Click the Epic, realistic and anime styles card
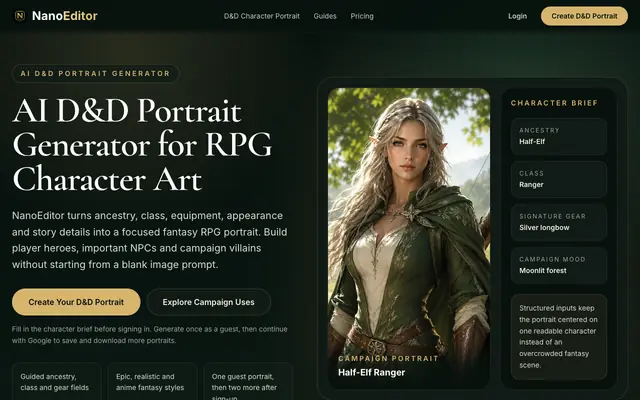This screenshot has height=400, width=640. point(152,382)
